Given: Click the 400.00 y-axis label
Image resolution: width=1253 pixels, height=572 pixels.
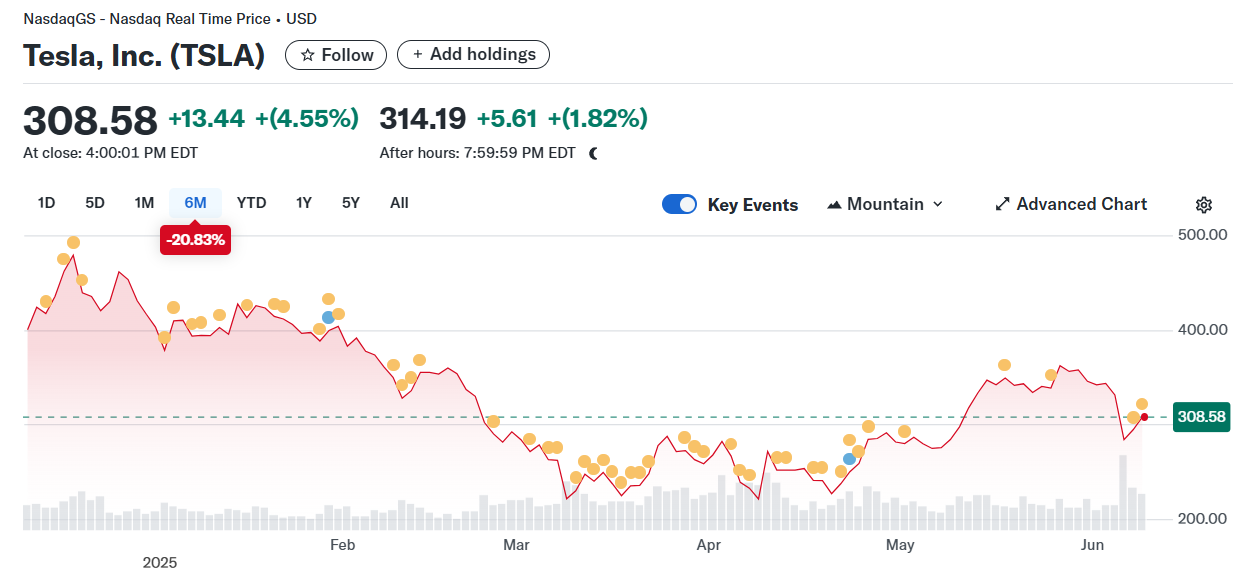Looking at the screenshot, I should pyautogui.click(x=1202, y=330).
